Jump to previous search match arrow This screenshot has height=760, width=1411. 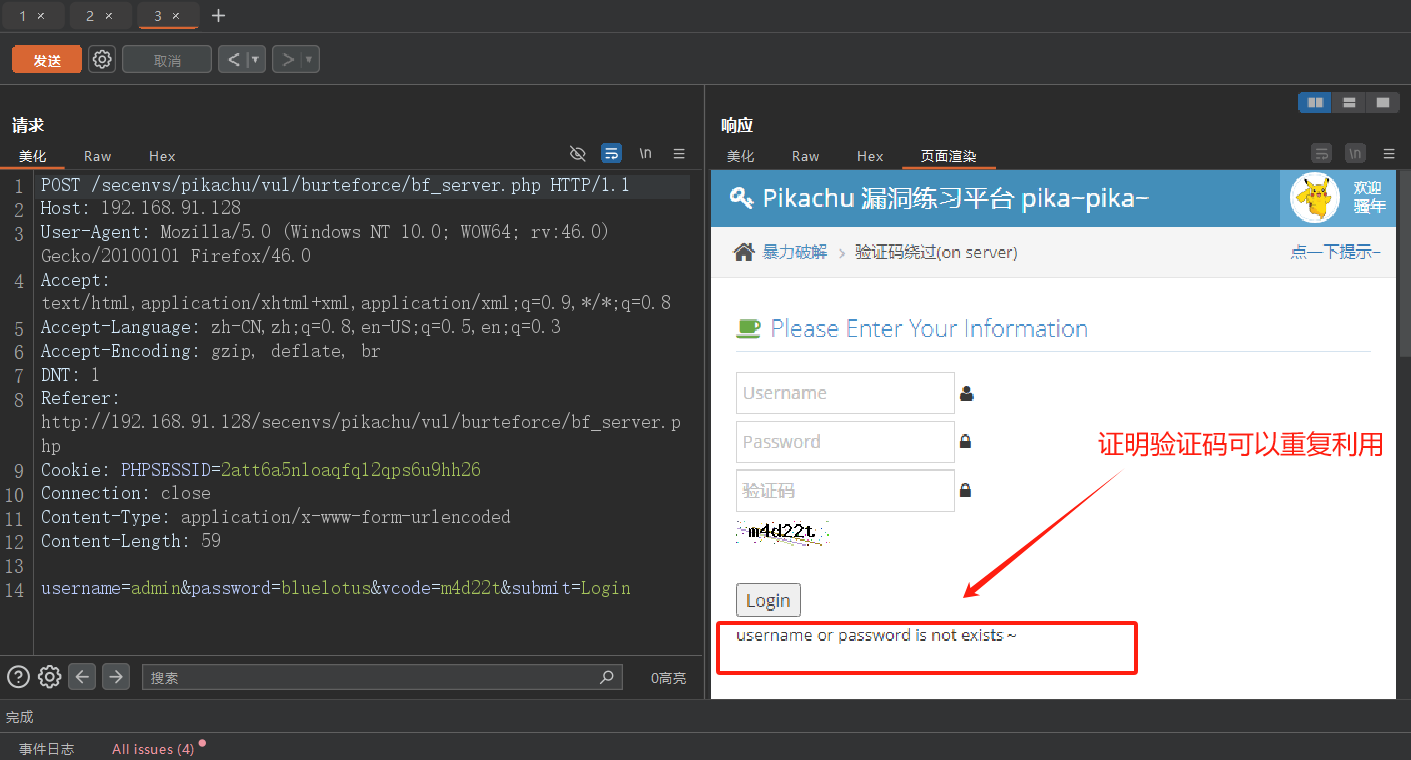[83, 677]
